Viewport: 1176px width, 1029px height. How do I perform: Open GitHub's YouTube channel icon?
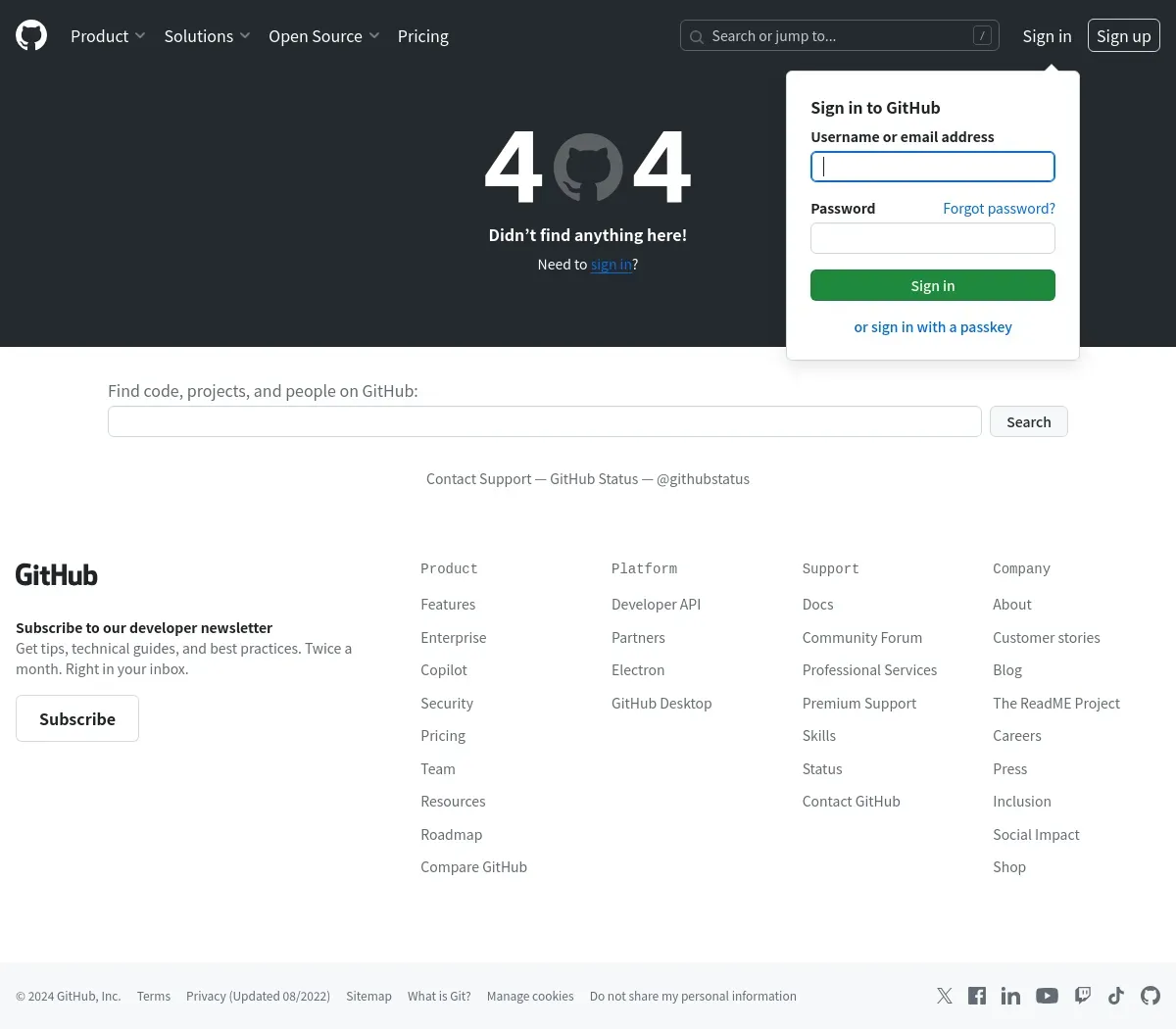click(x=1047, y=996)
